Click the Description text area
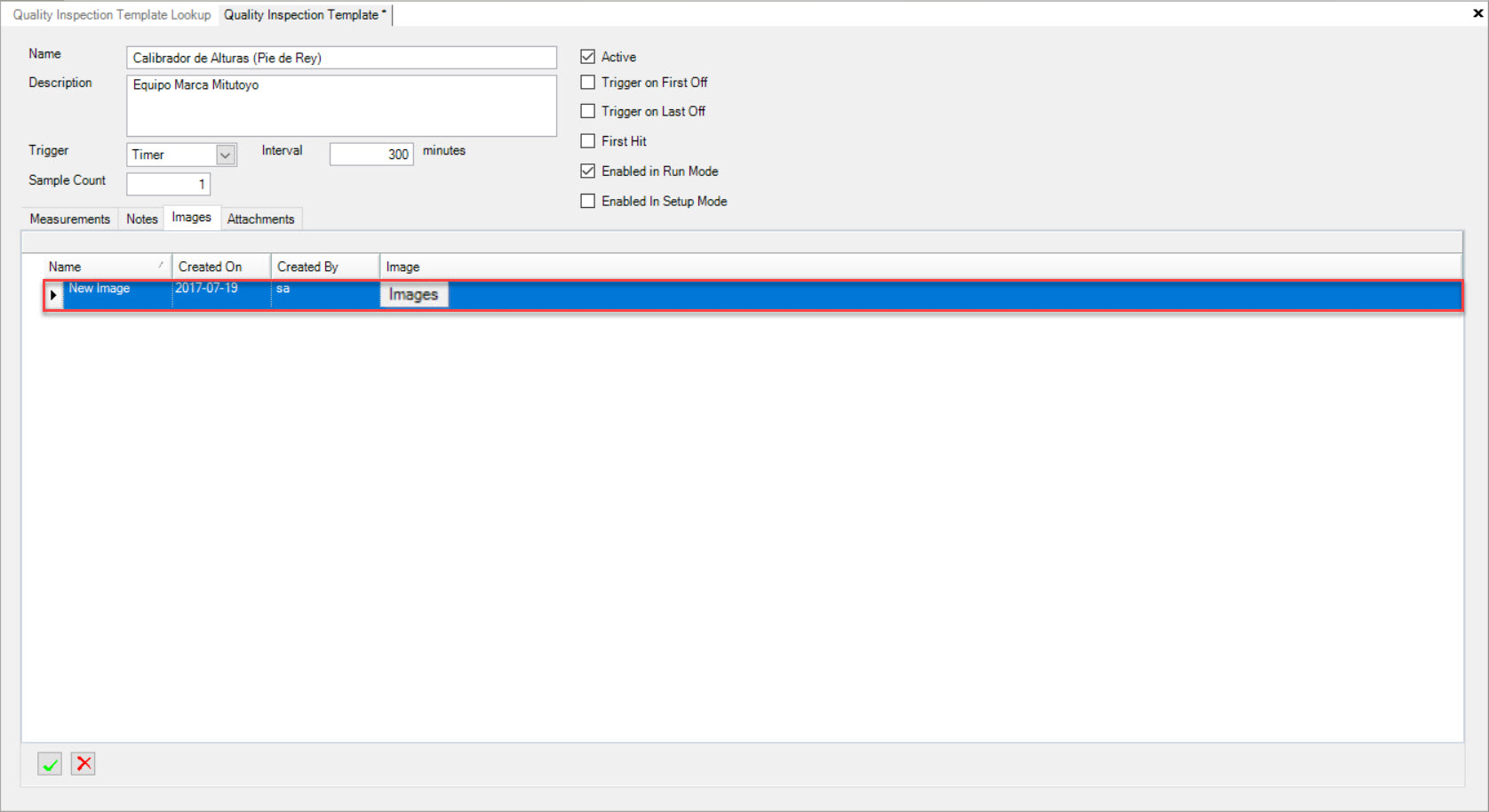Viewport: 1489px width, 812px height. [341, 106]
